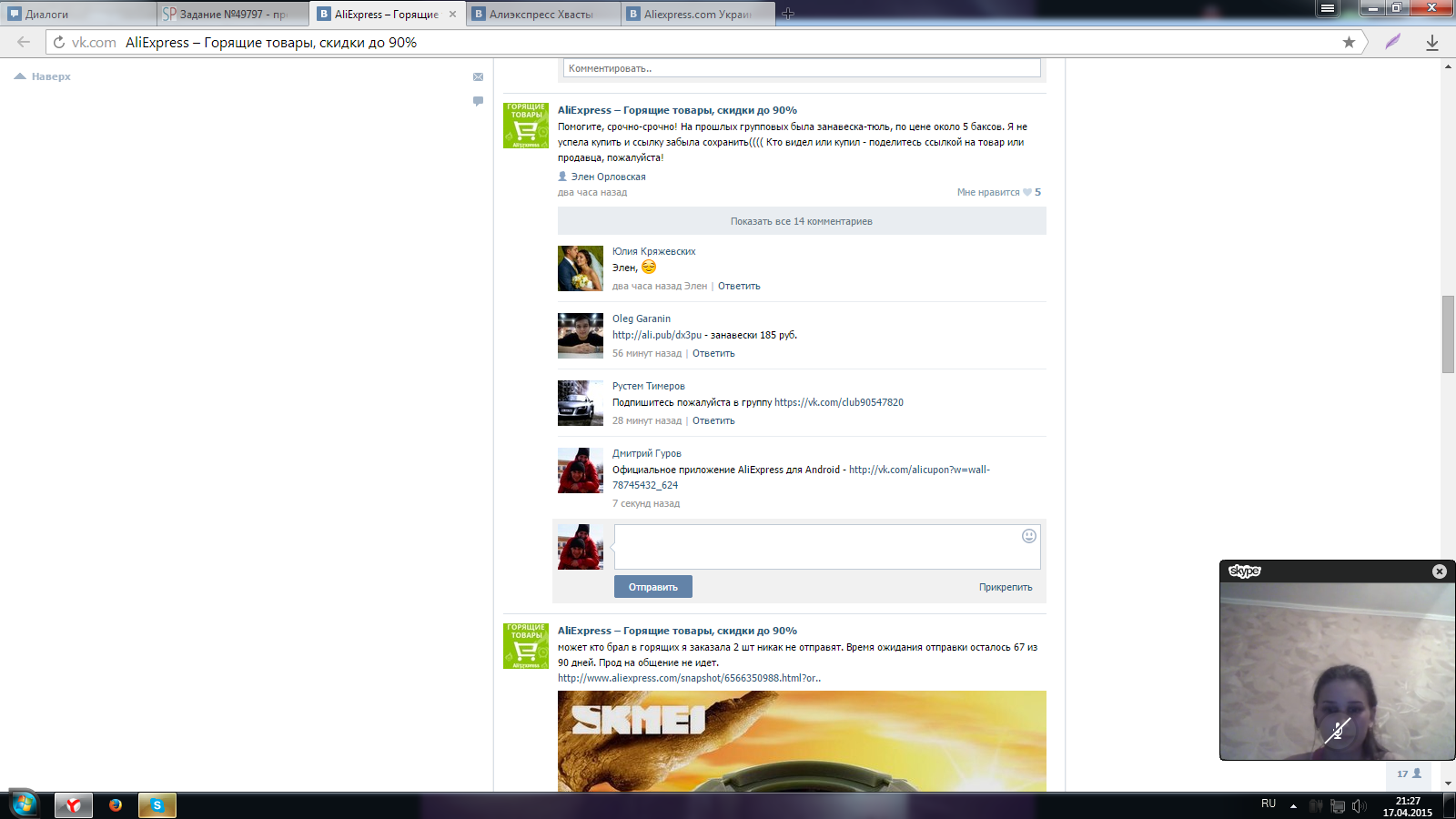Show hidden system tray icons
1456x819 pixels.
[1293, 806]
